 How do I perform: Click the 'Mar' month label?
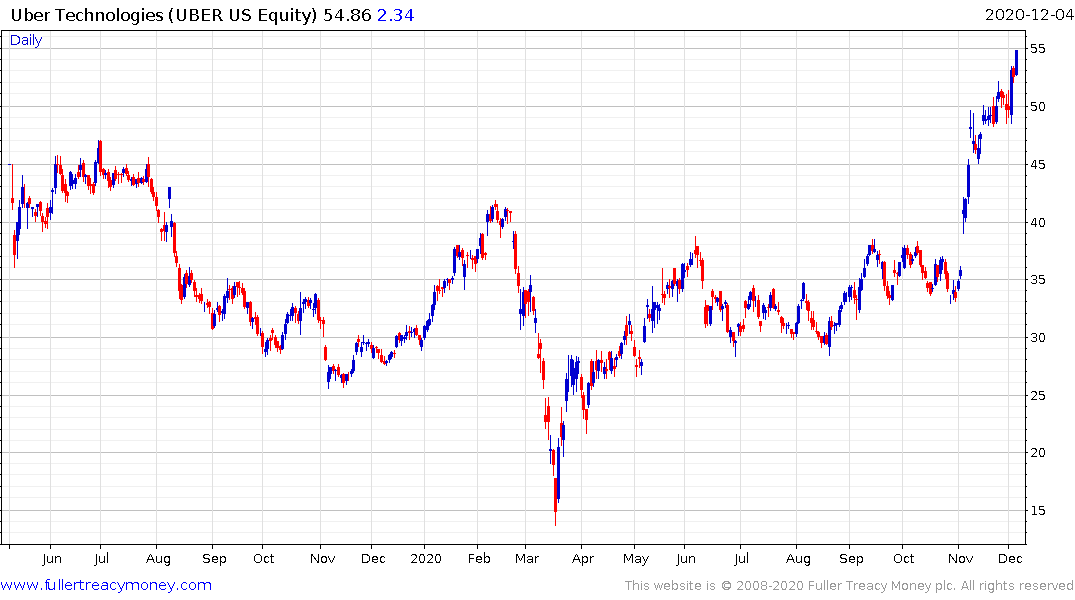[x=527, y=558]
